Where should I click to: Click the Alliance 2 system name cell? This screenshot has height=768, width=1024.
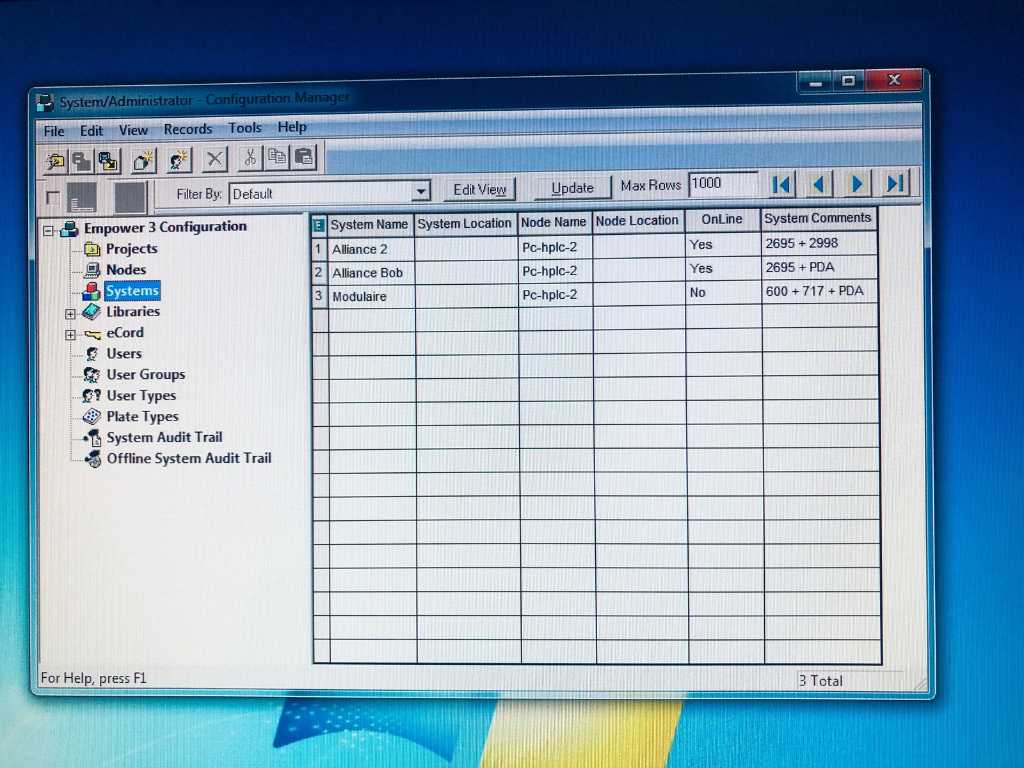pos(371,249)
